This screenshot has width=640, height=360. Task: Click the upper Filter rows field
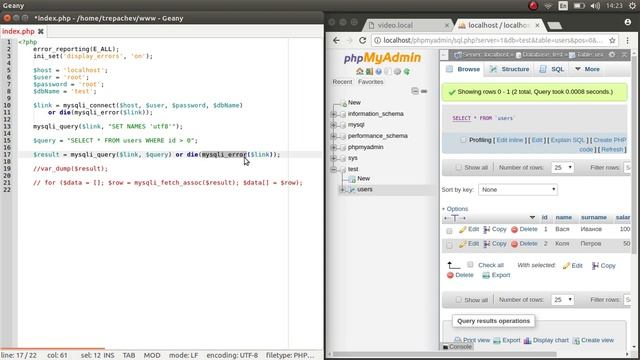(x=628, y=167)
